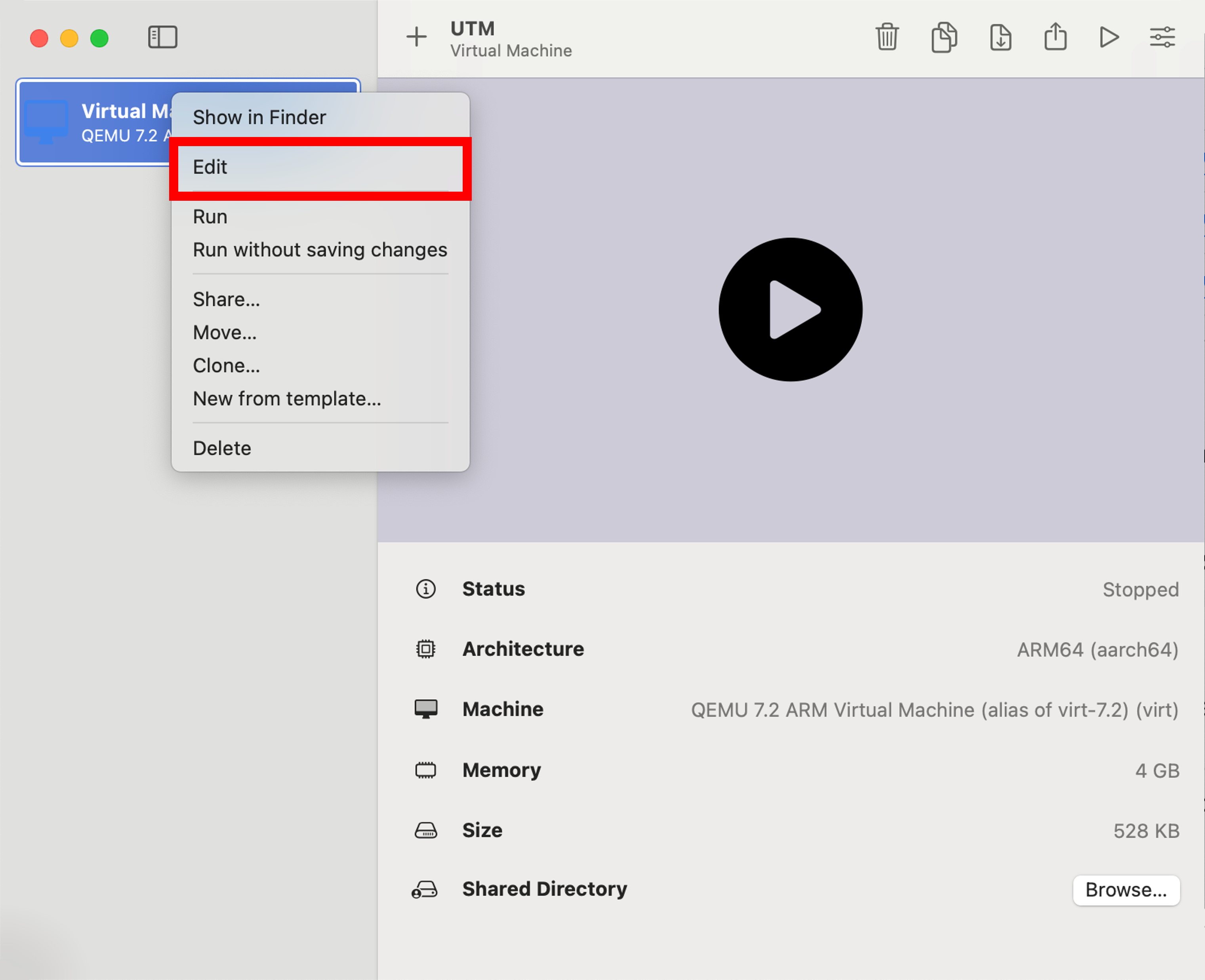Viewport: 1205px width, 980px height.
Task: Select Share... in the context menu
Action: 227,300
